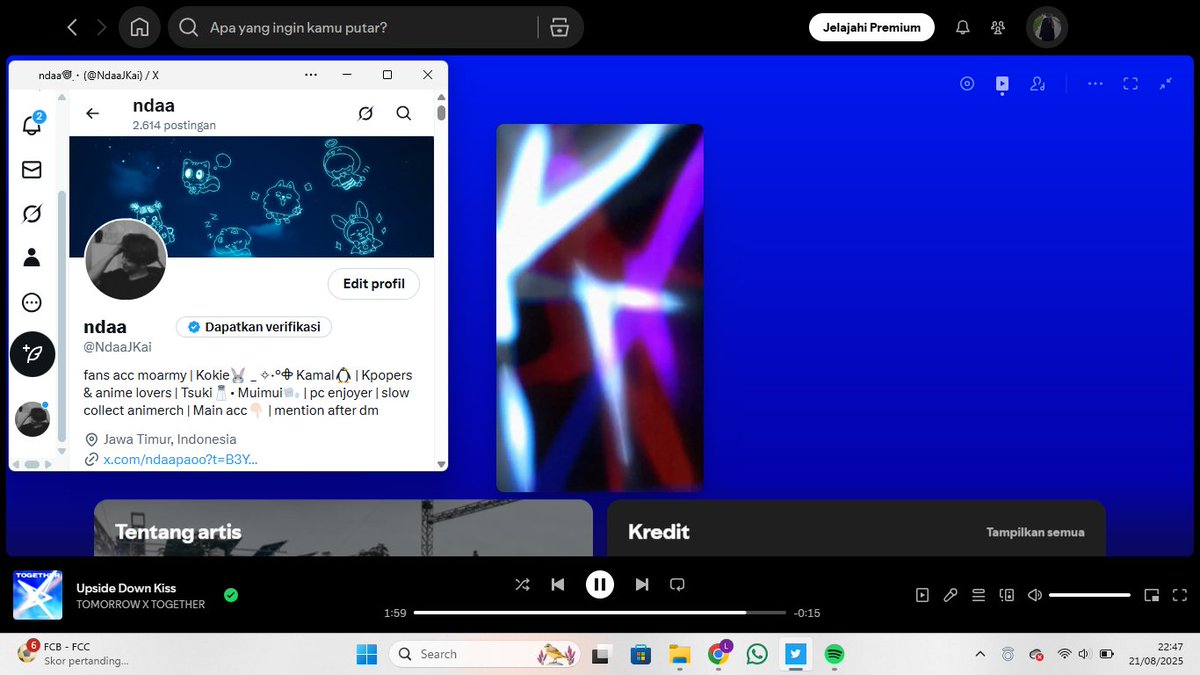This screenshot has height=675, width=1200.
Task: Skip to the next track
Action: point(642,584)
